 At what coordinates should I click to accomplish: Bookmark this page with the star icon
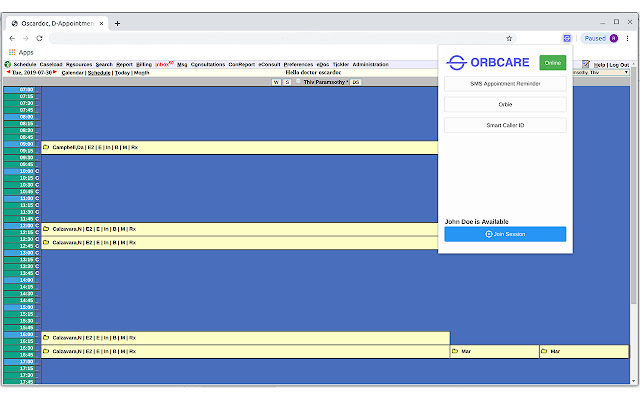509,38
